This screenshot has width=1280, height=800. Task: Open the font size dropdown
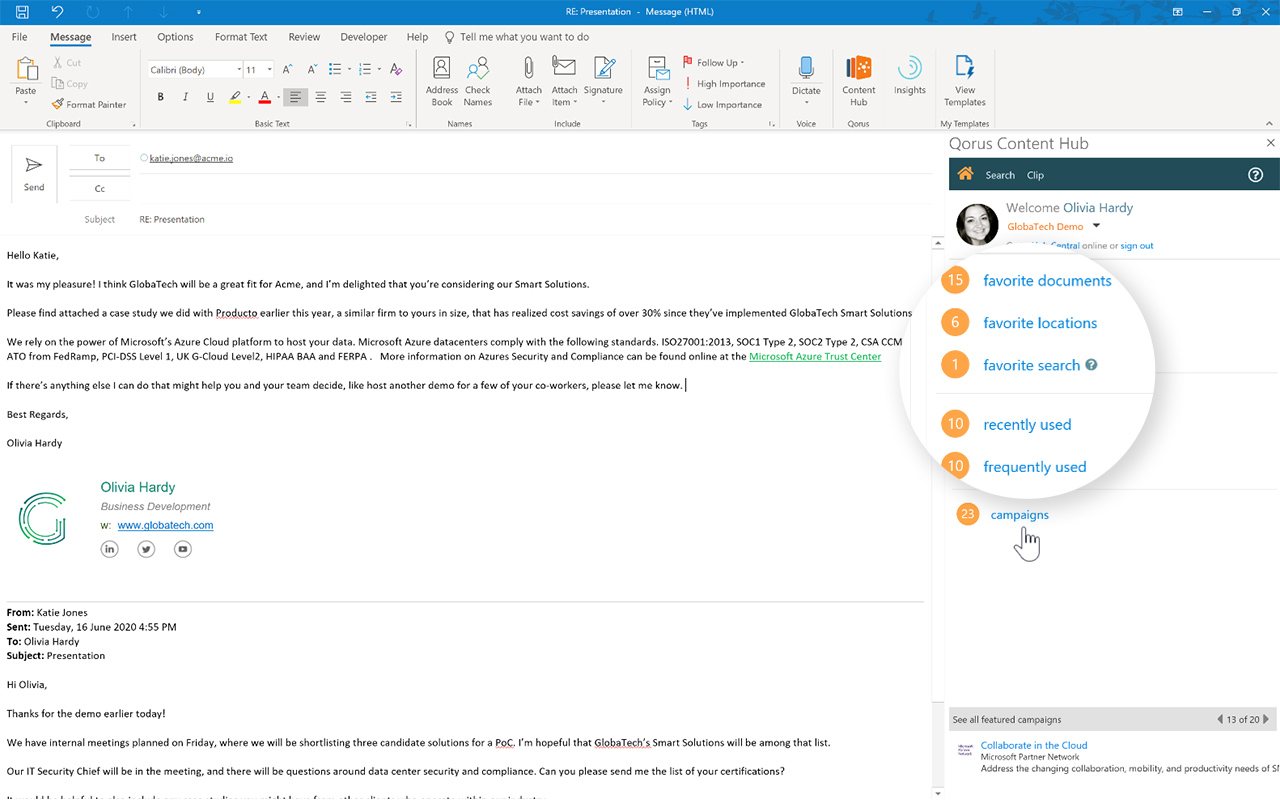tap(267, 70)
